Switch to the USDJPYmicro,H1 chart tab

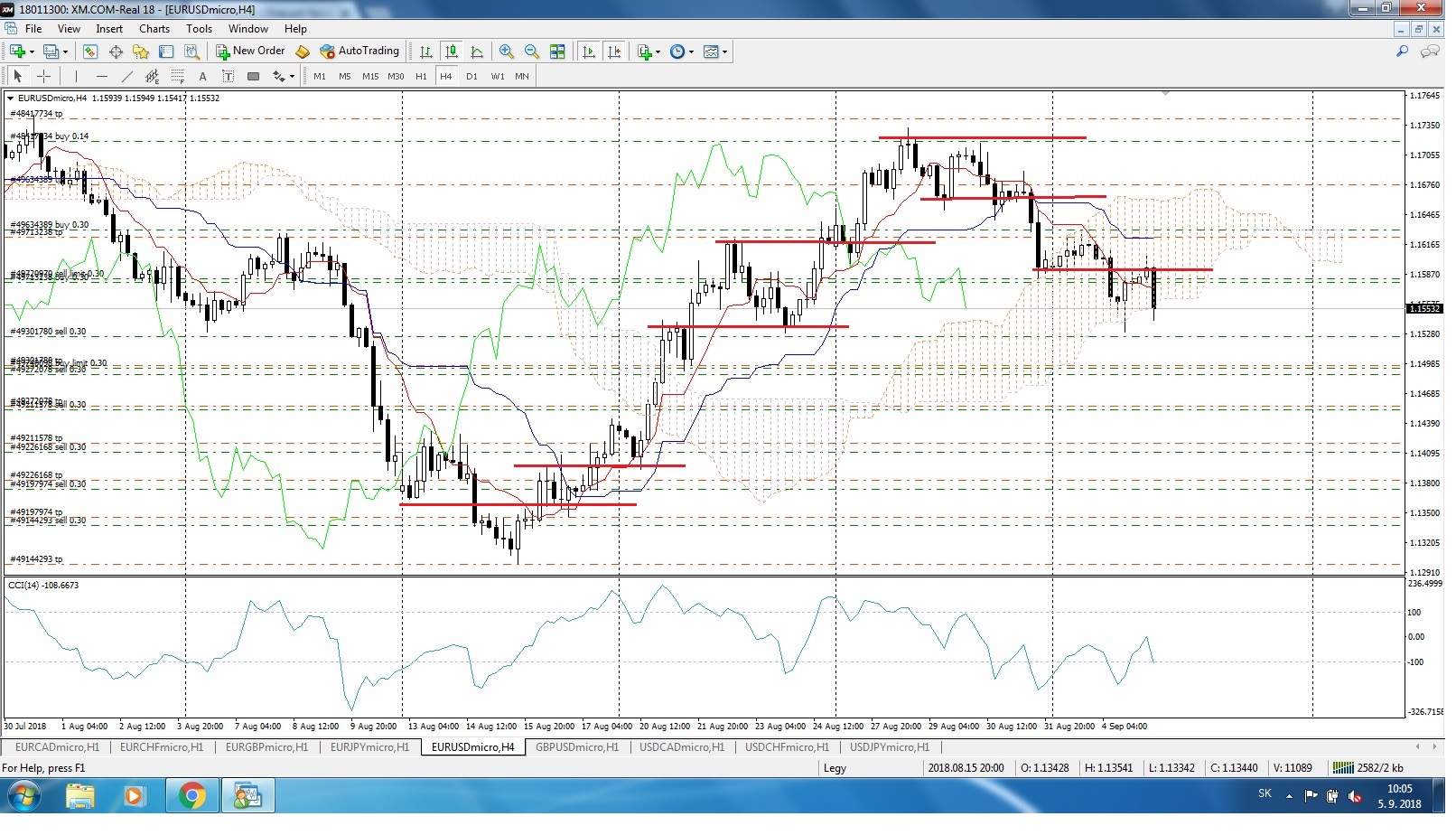[890, 747]
